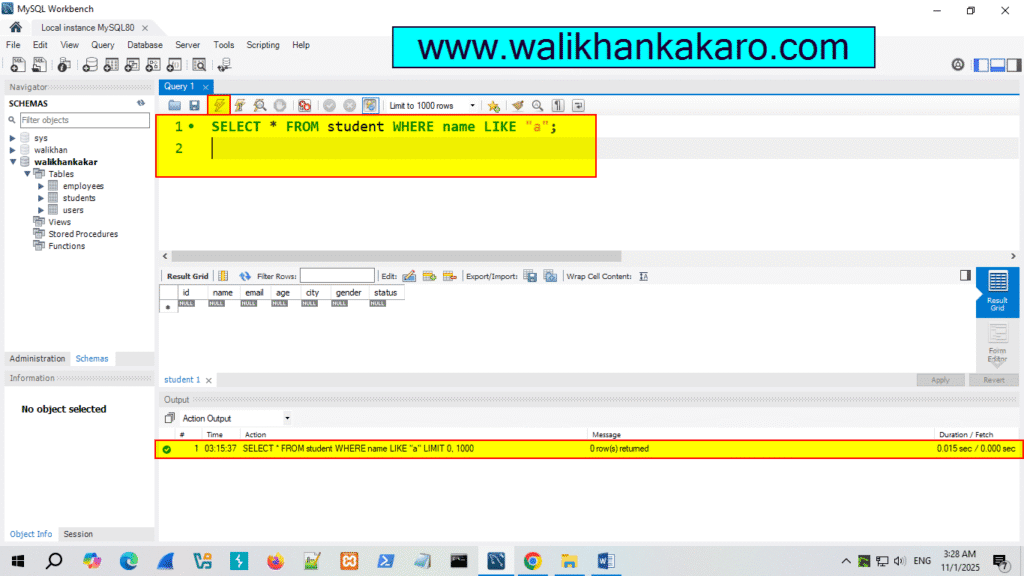The image size is (1024, 576).
Task: Click the Execute Current Statement icon
Action: pos(238,105)
